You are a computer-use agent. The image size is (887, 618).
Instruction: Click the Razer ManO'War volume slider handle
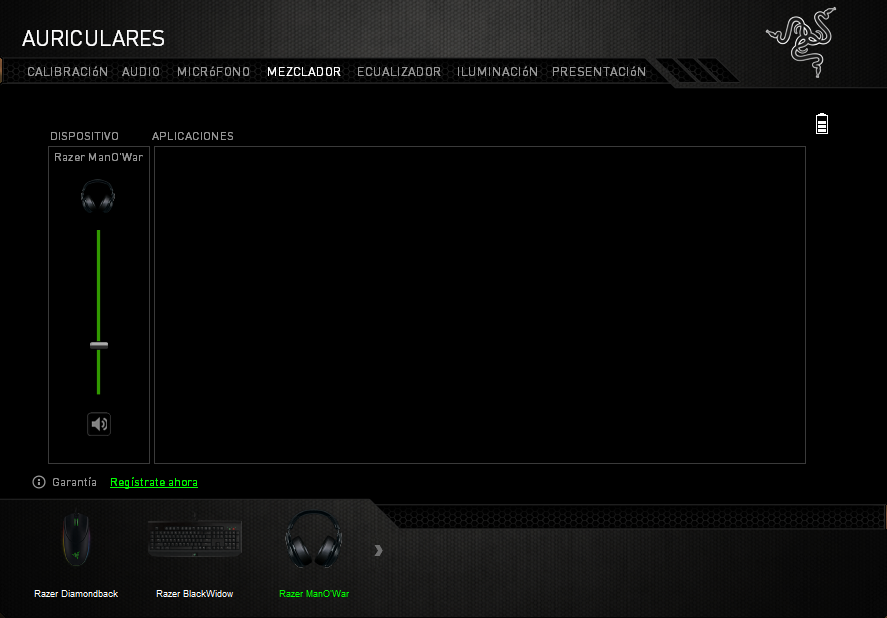[x=99, y=345]
